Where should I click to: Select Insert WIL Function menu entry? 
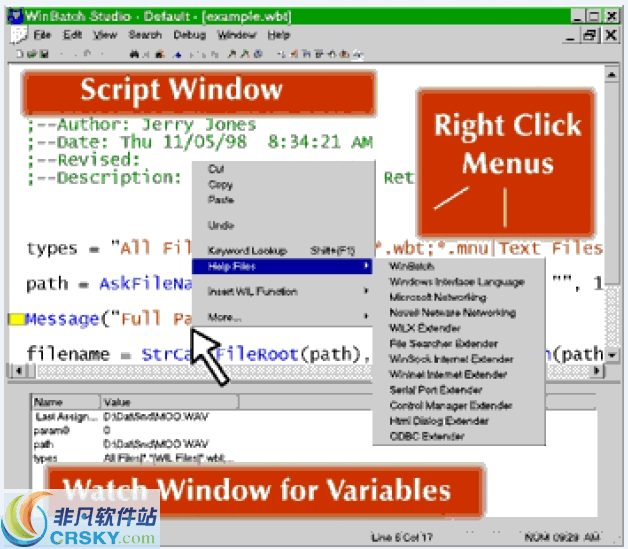tap(282, 292)
